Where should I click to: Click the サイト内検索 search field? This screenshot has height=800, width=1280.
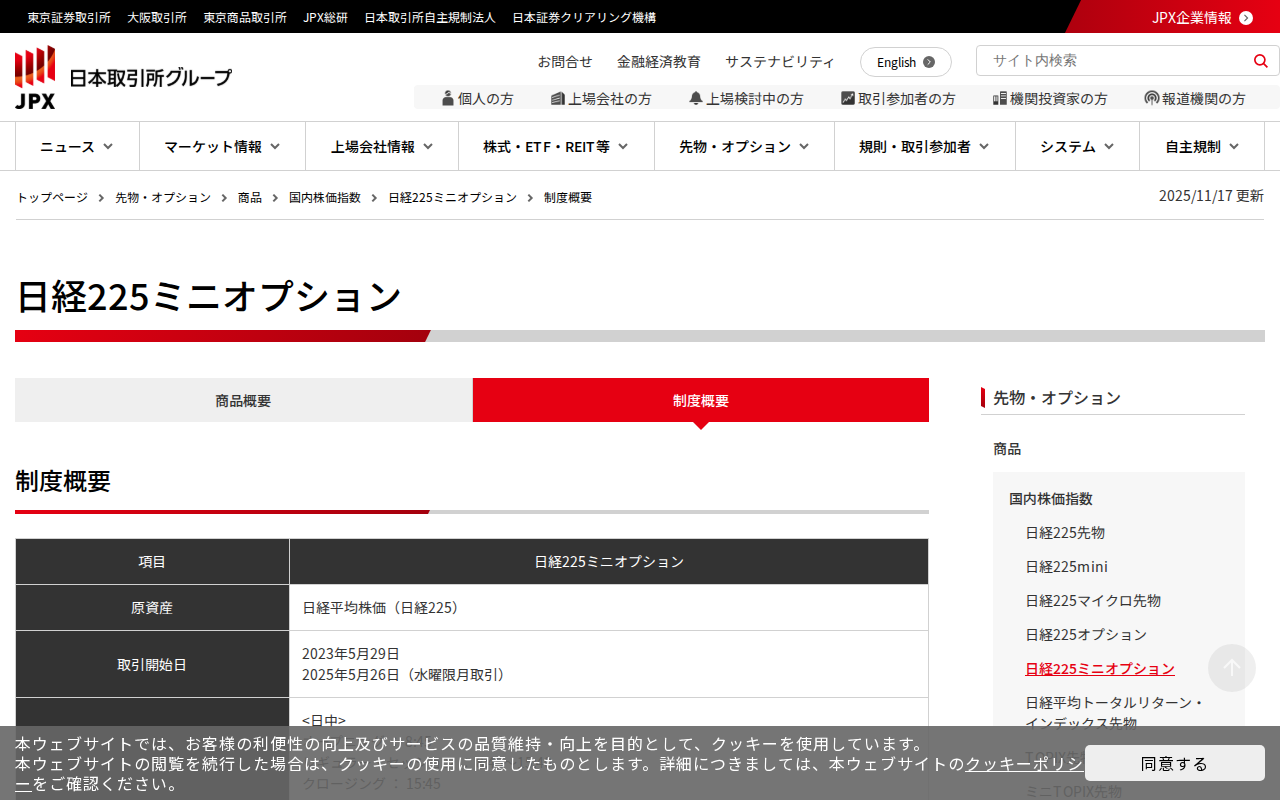point(1114,60)
